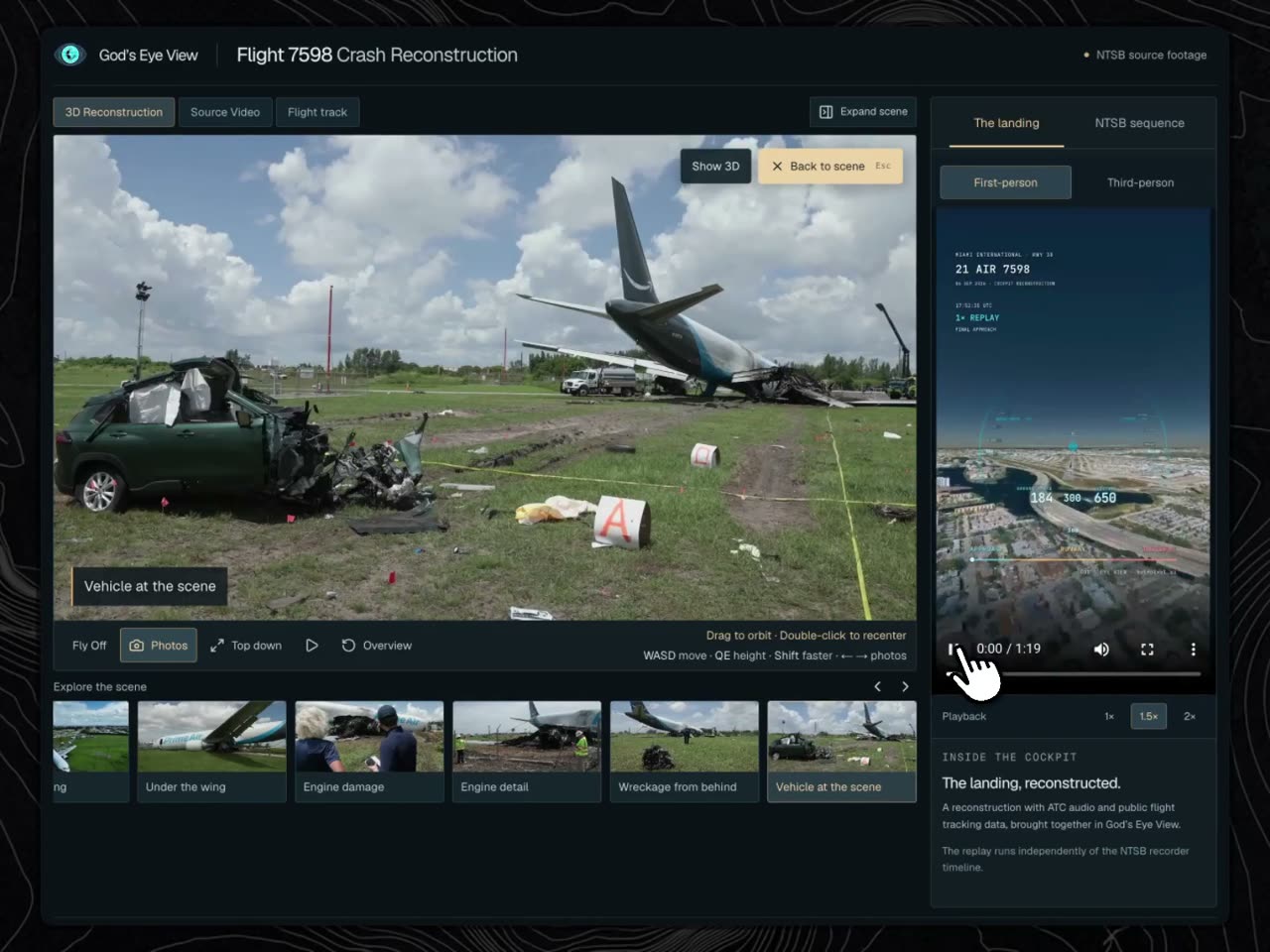Expand the scene using Expand scene
This screenshot has height=952, width=1270.
863,112
